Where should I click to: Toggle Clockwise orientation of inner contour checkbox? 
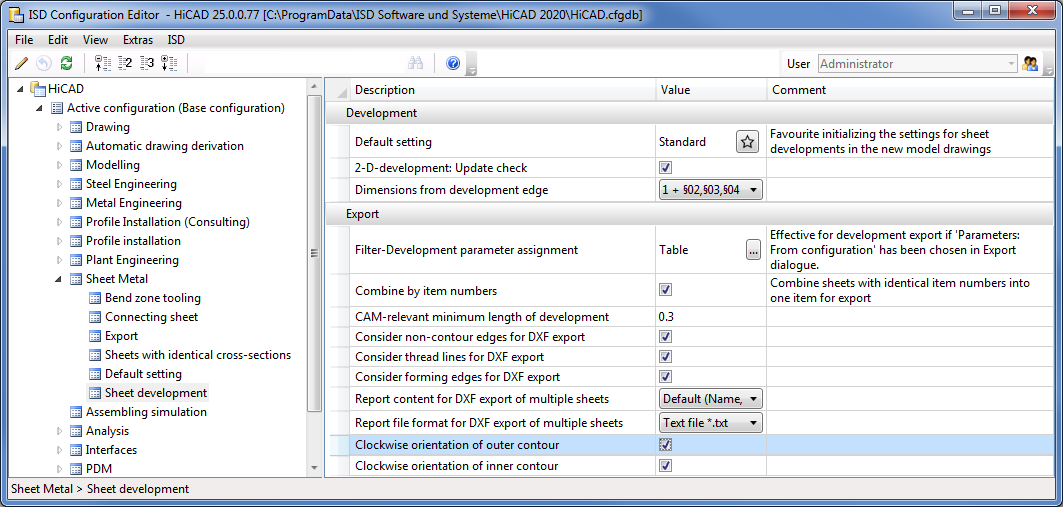coord(665,466)
